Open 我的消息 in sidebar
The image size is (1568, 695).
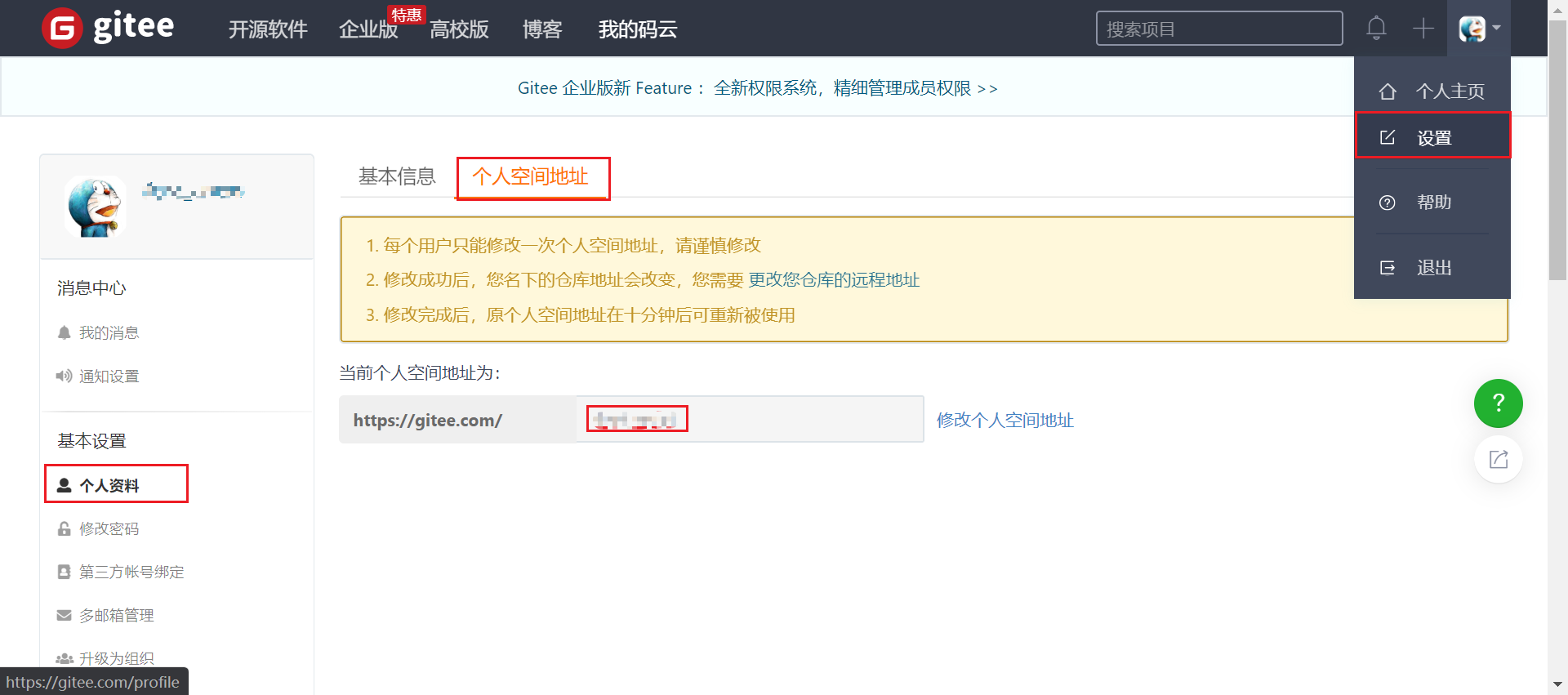click(x=109, y=332)
